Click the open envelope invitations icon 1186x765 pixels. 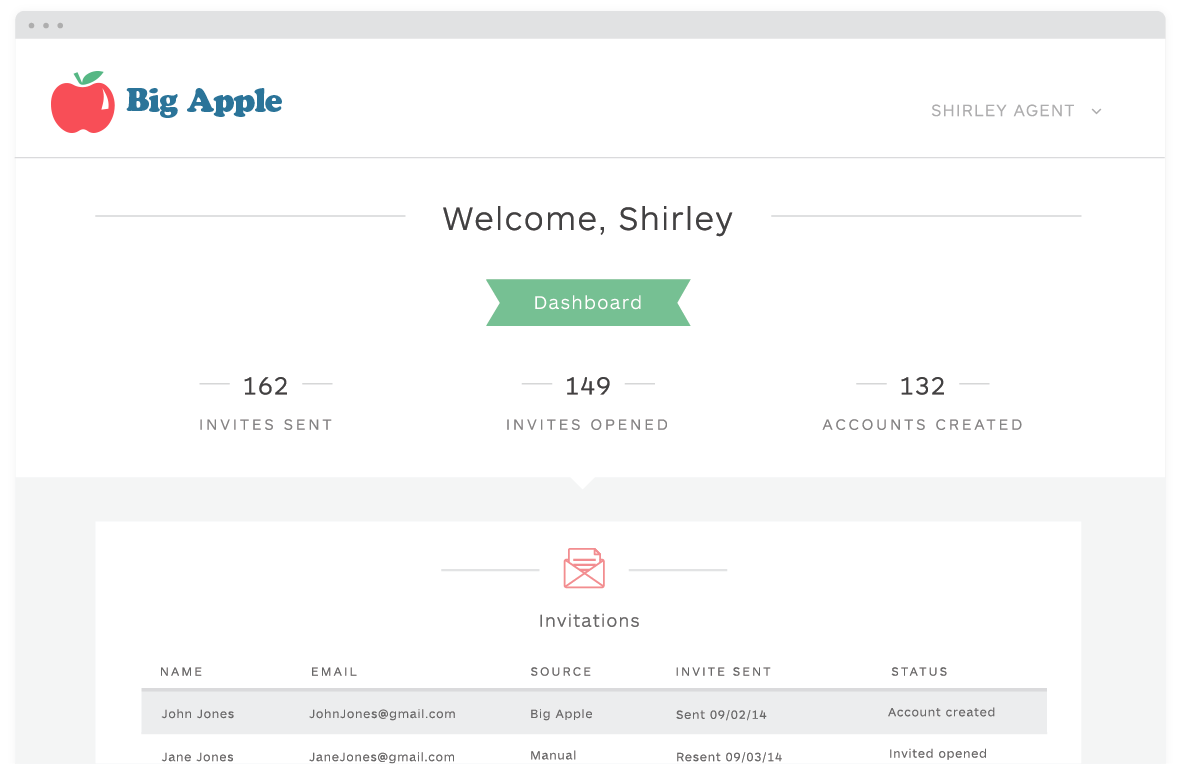[x=584, y=568]
